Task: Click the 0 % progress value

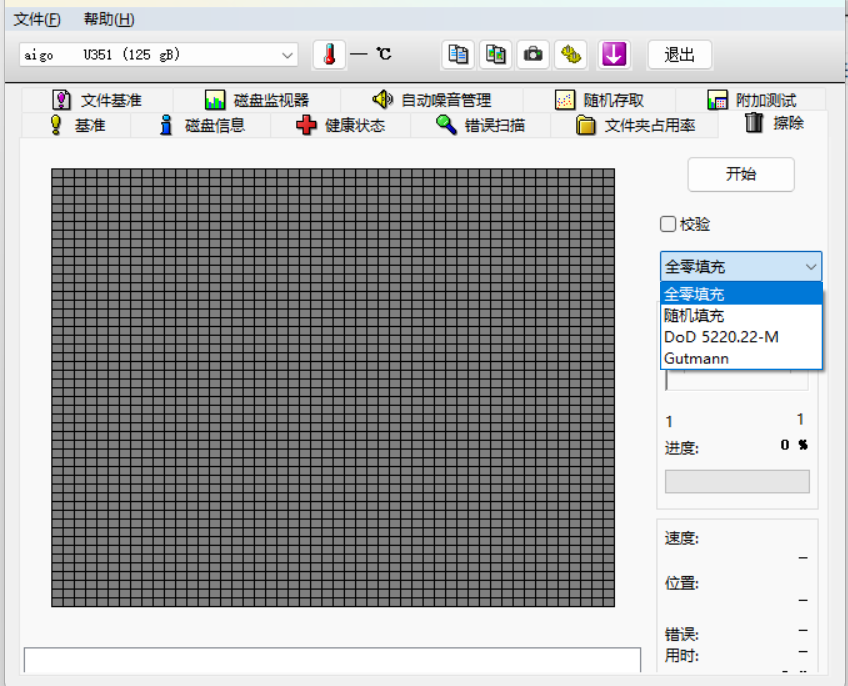Action: [x=794, y=445]
